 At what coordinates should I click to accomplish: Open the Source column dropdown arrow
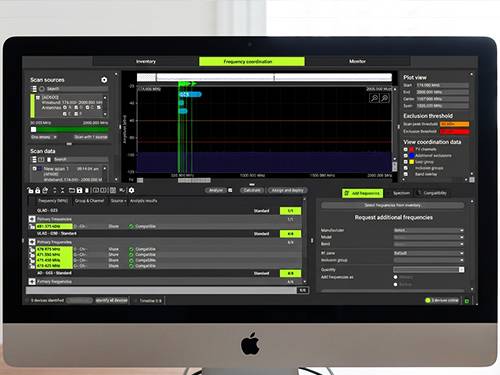pos(125,201)
